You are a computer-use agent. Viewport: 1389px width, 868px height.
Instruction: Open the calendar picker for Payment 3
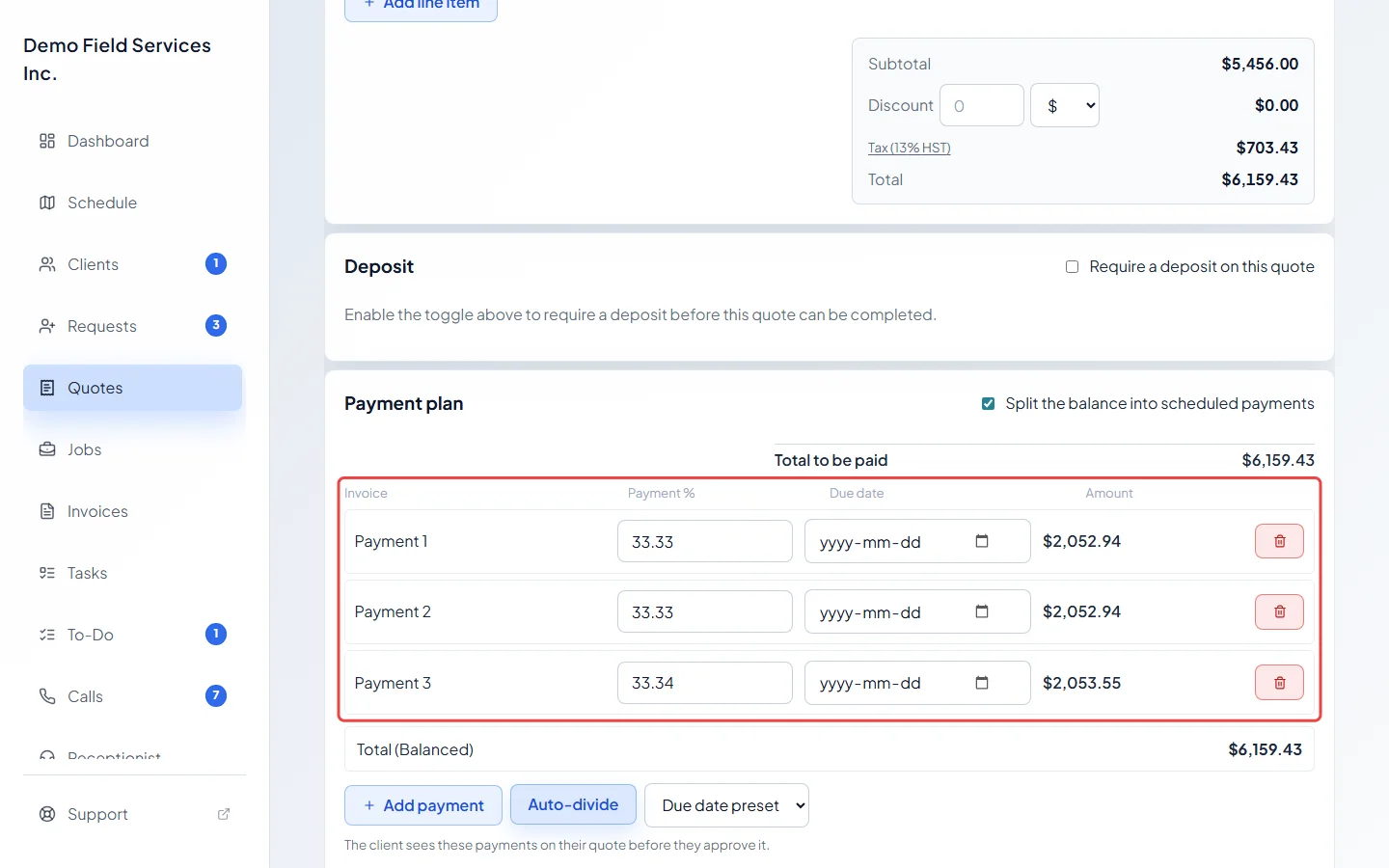click(x=982, y=683)
